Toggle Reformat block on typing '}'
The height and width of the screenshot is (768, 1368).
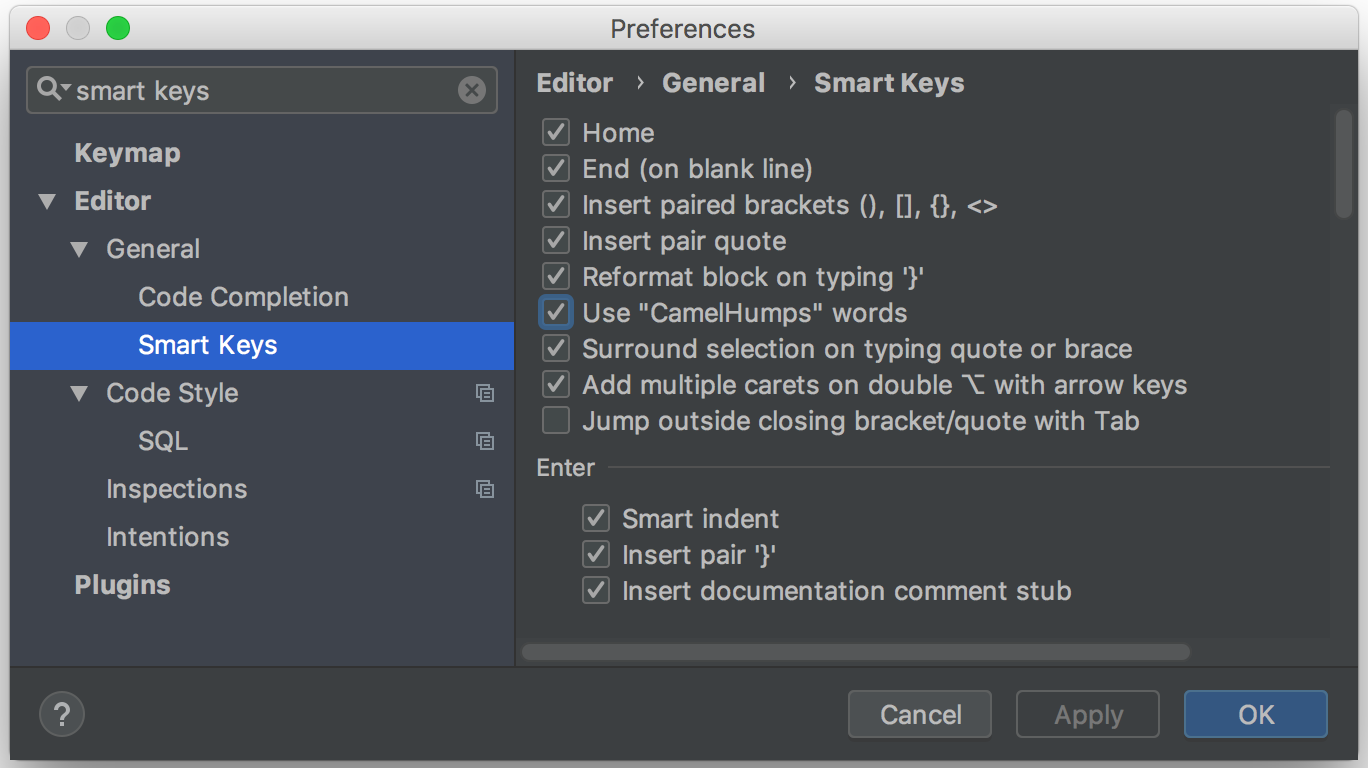(x=556, y=277)
